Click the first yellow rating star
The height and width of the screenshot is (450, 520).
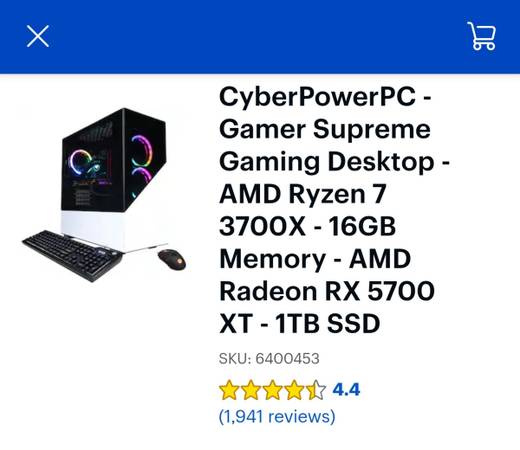click(x=229, y=390)
